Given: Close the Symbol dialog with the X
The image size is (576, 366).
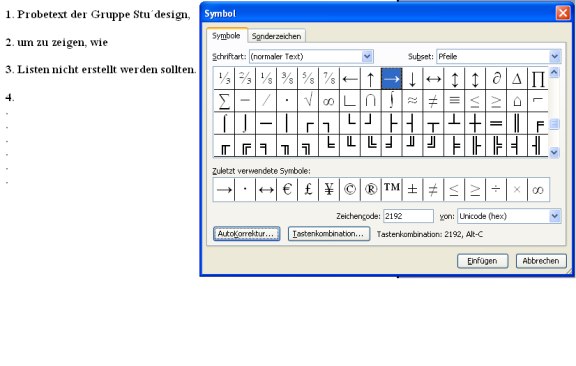Looking at the screenshot, I should [563, 13].
